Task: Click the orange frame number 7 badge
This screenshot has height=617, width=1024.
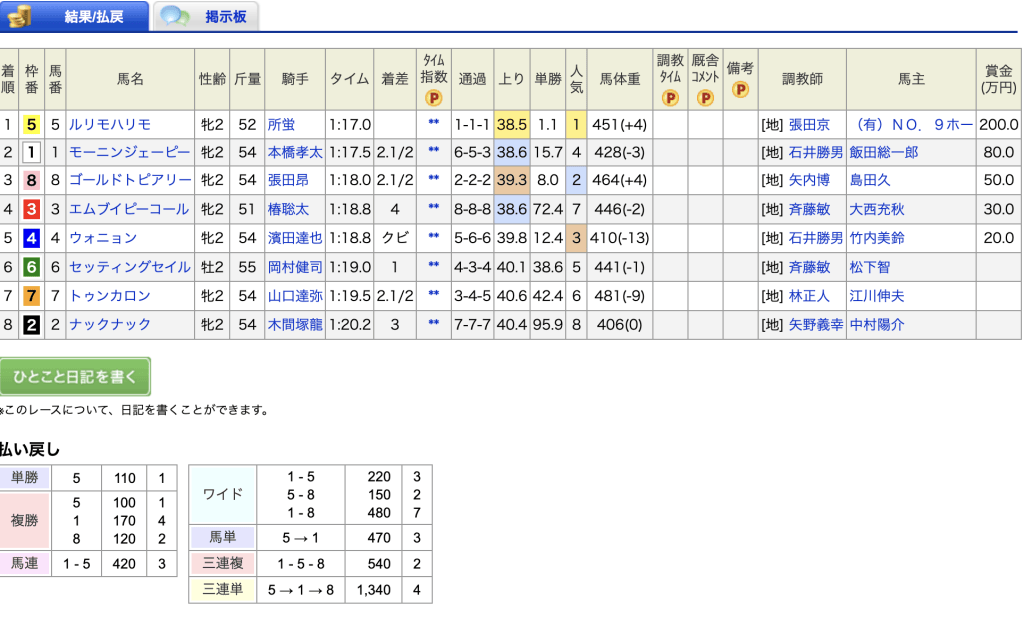Action: 31,296
